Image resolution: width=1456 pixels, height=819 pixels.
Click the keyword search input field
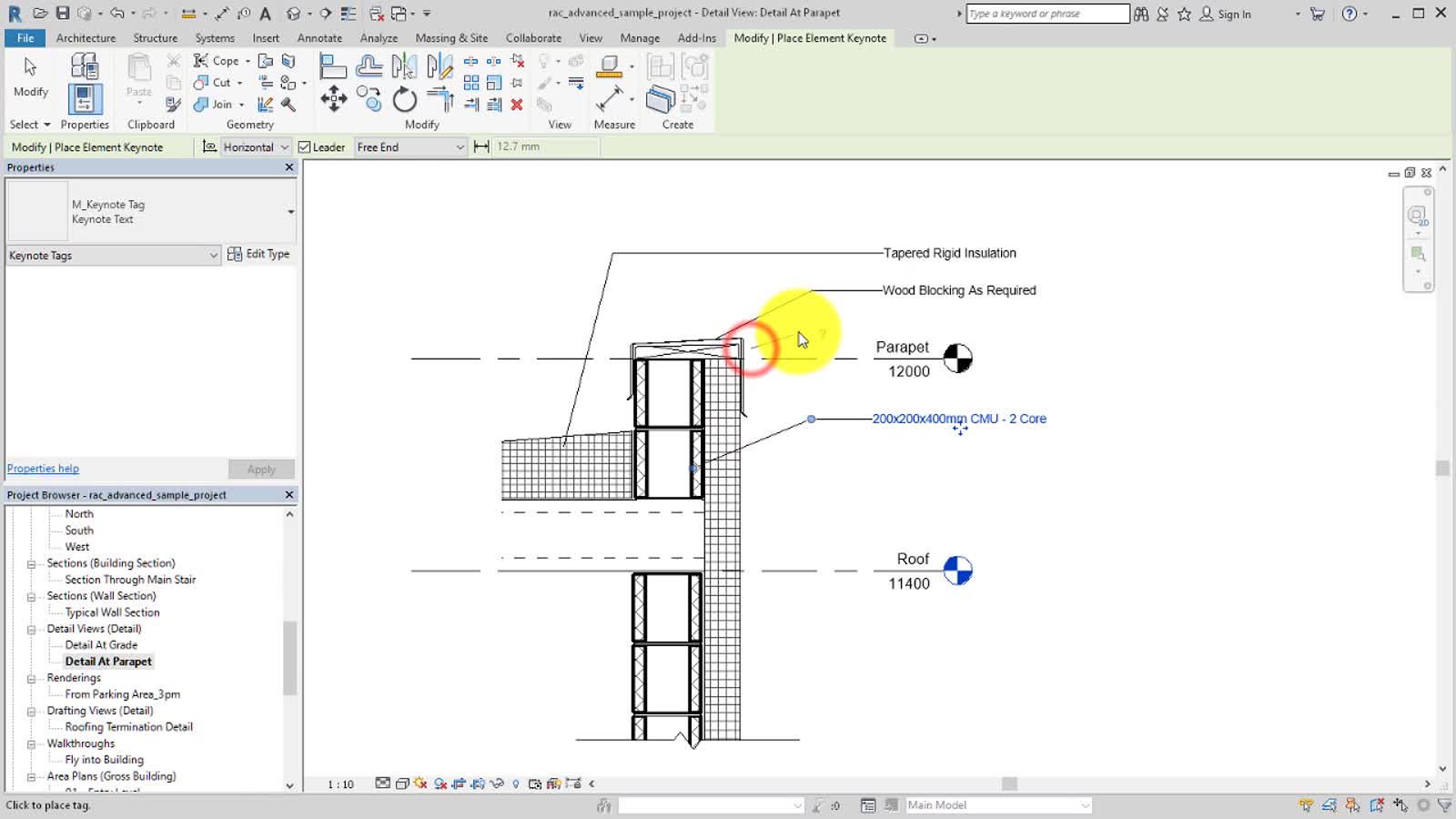1047,14
